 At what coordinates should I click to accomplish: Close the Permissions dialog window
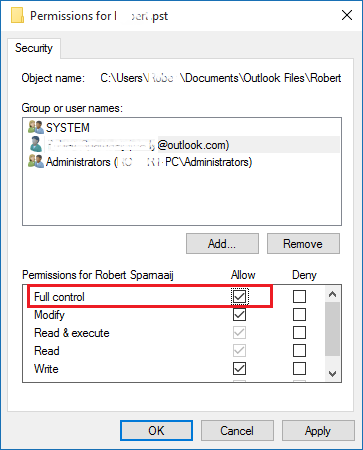(x=347, y=15)
